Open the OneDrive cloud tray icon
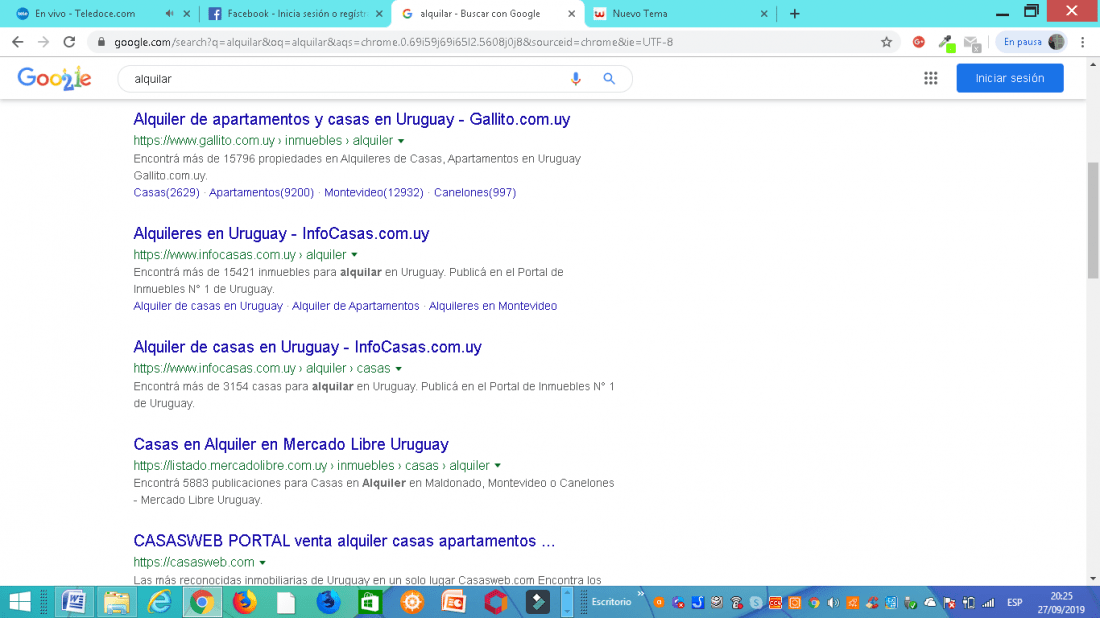 click(930, 603)
